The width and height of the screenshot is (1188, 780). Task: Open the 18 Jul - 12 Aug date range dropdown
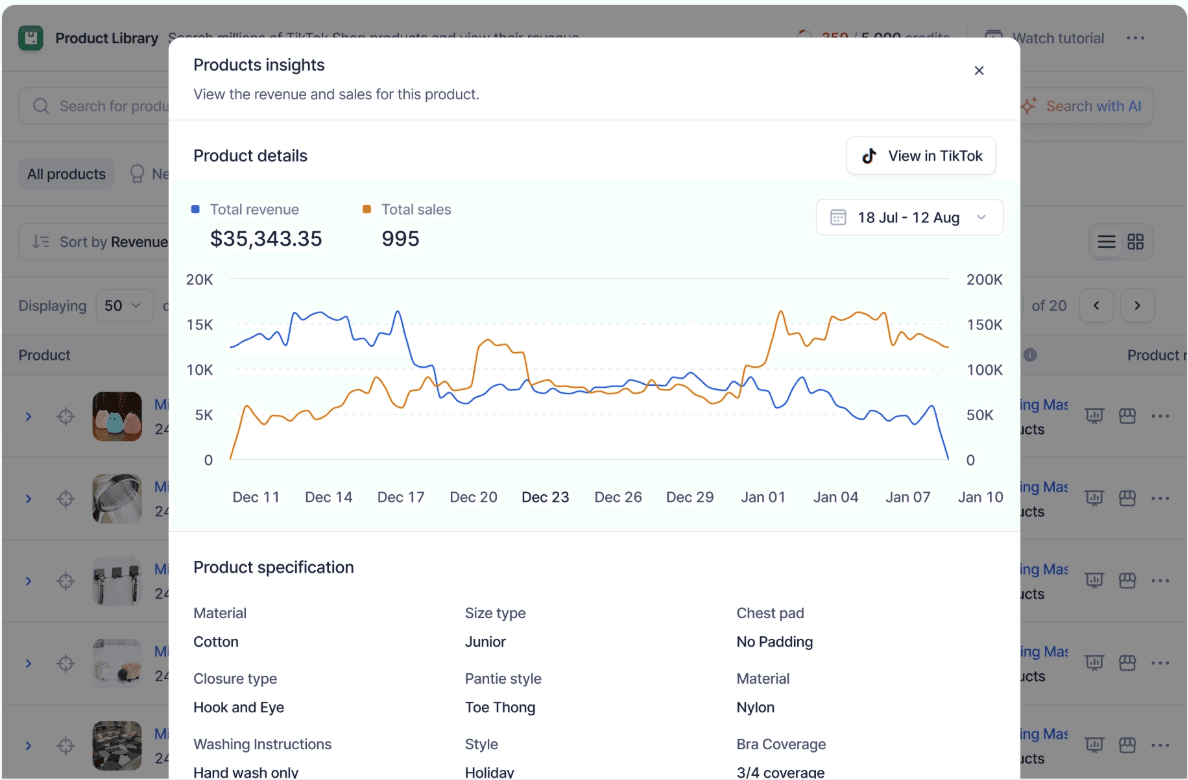click(909, 218)
